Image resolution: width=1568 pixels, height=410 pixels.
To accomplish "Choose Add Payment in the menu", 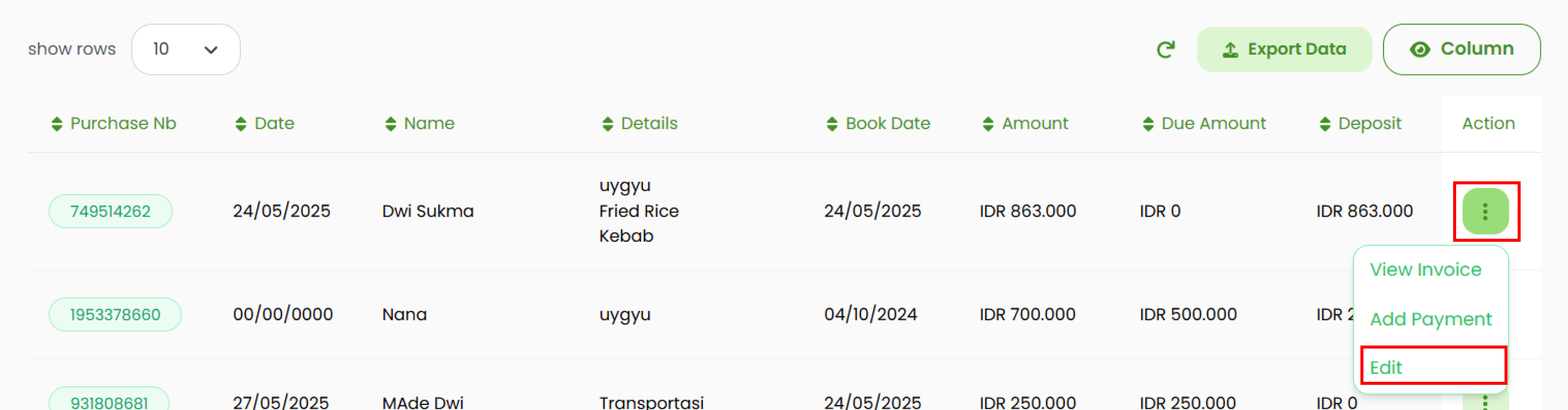I will (x=1430, y=319).
